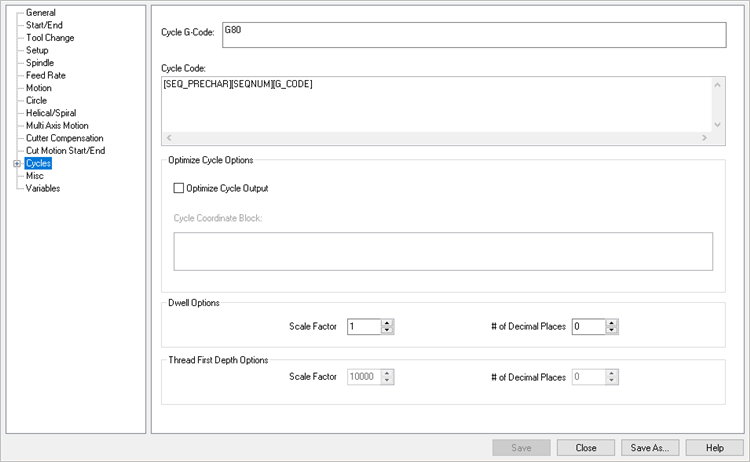This screenshot has width=750, height=462.
Task: Click the Save button
Action: click(521, 448)
